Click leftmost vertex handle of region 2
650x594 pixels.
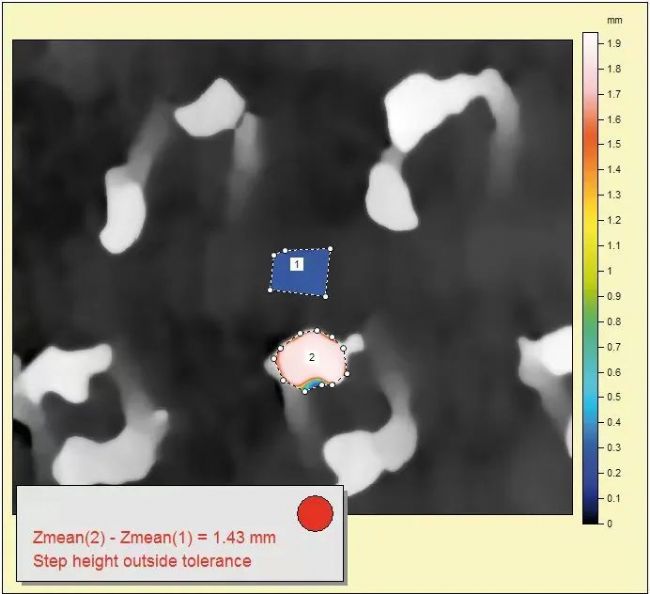[x=274, y=359]
